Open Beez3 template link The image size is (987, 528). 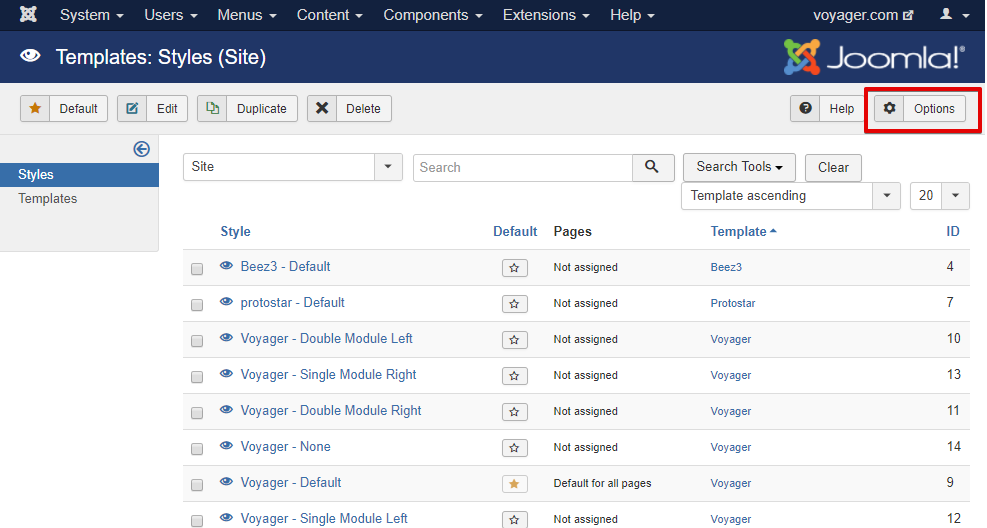point(726,267)
